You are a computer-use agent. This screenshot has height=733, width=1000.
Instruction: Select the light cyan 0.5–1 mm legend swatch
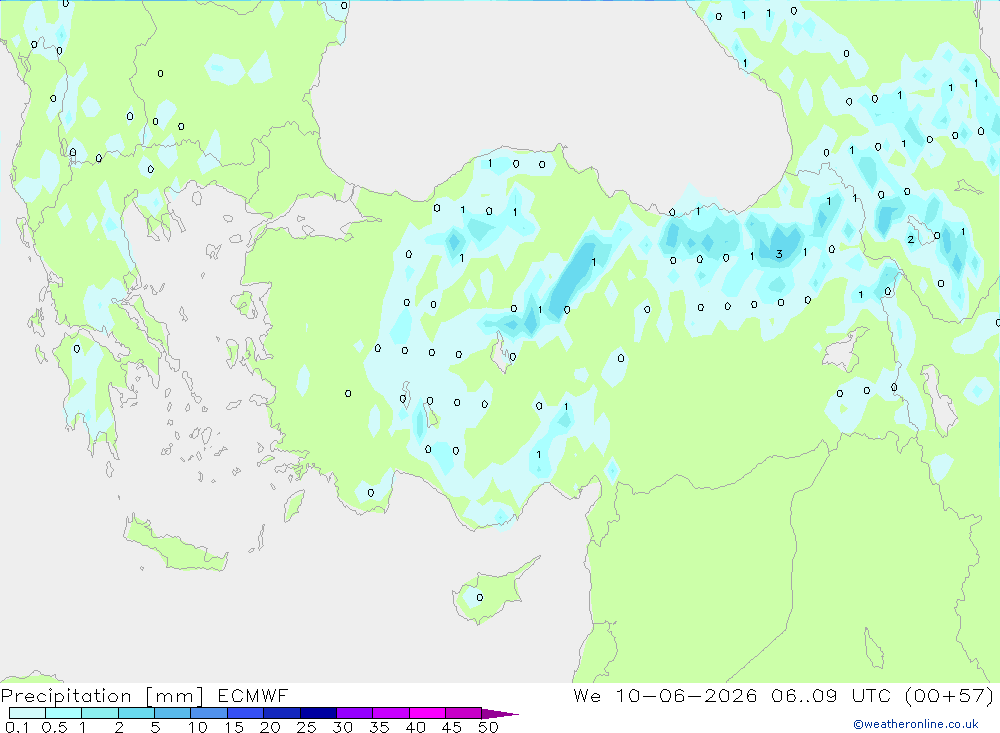click(63, 713)
